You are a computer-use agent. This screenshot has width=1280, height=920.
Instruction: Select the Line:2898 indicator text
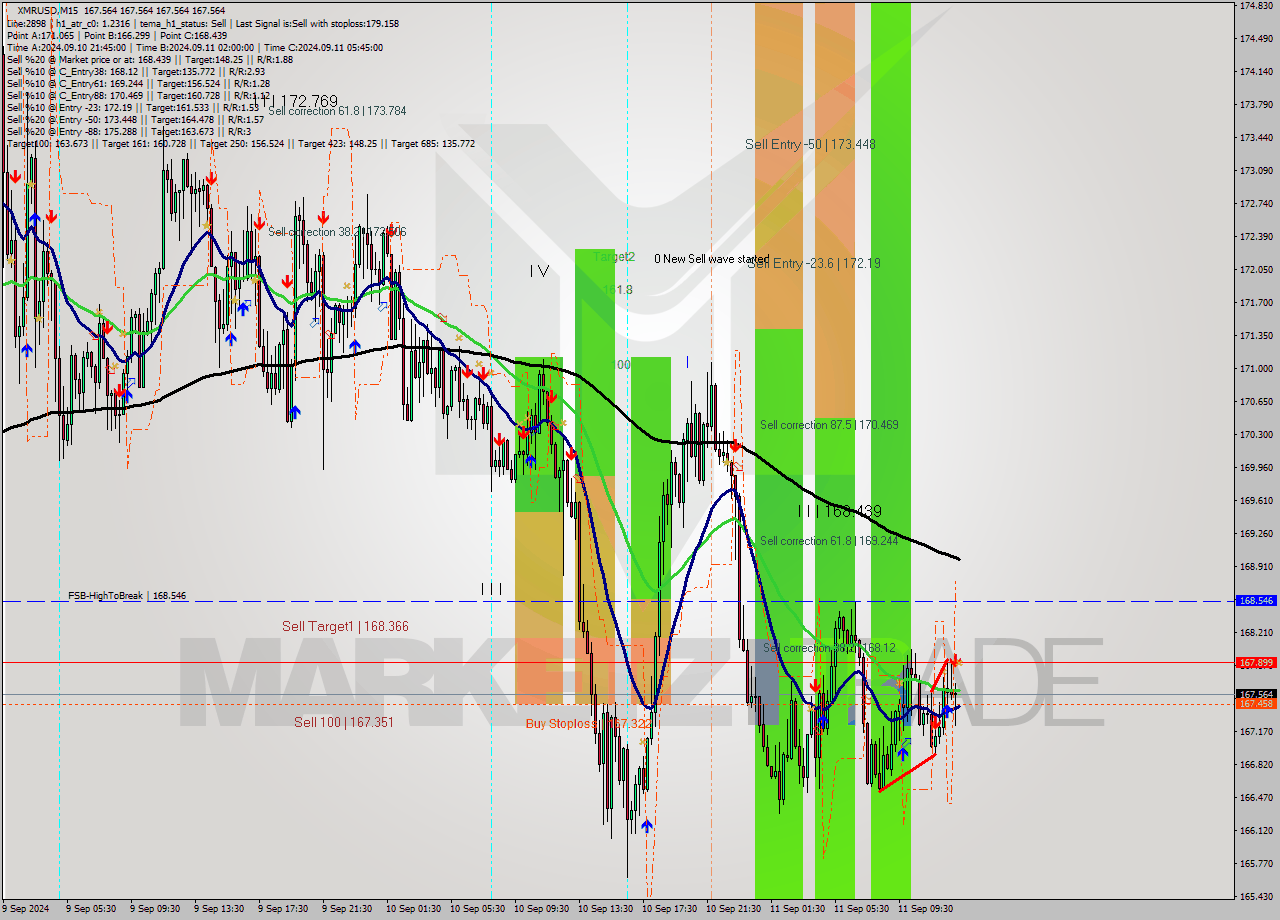(x=26, y=23)
